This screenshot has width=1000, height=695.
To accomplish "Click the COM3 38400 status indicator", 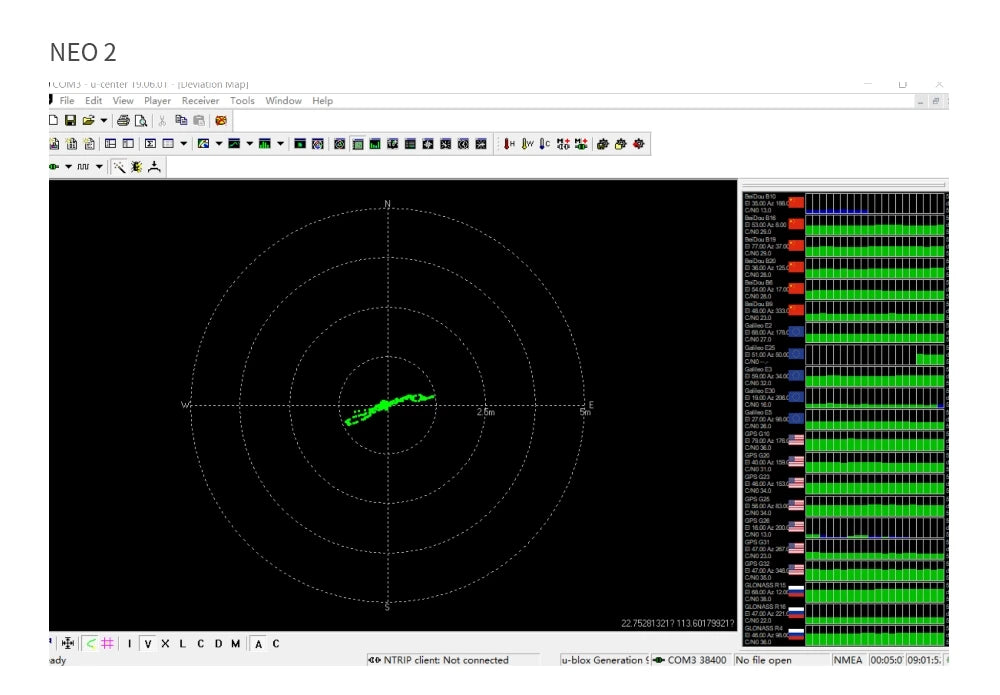I will [x=690, y=660].
